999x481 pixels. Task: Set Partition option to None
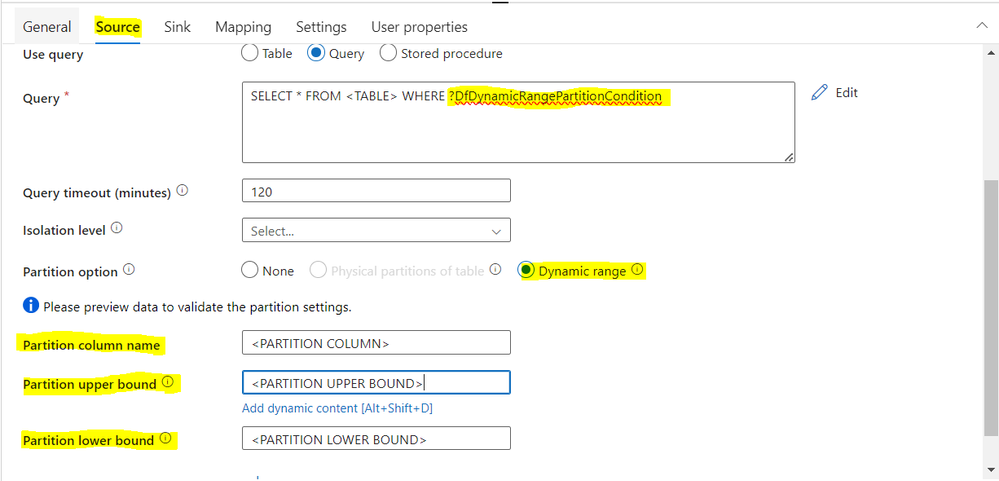pyautogui.click(x=250, y=270)
